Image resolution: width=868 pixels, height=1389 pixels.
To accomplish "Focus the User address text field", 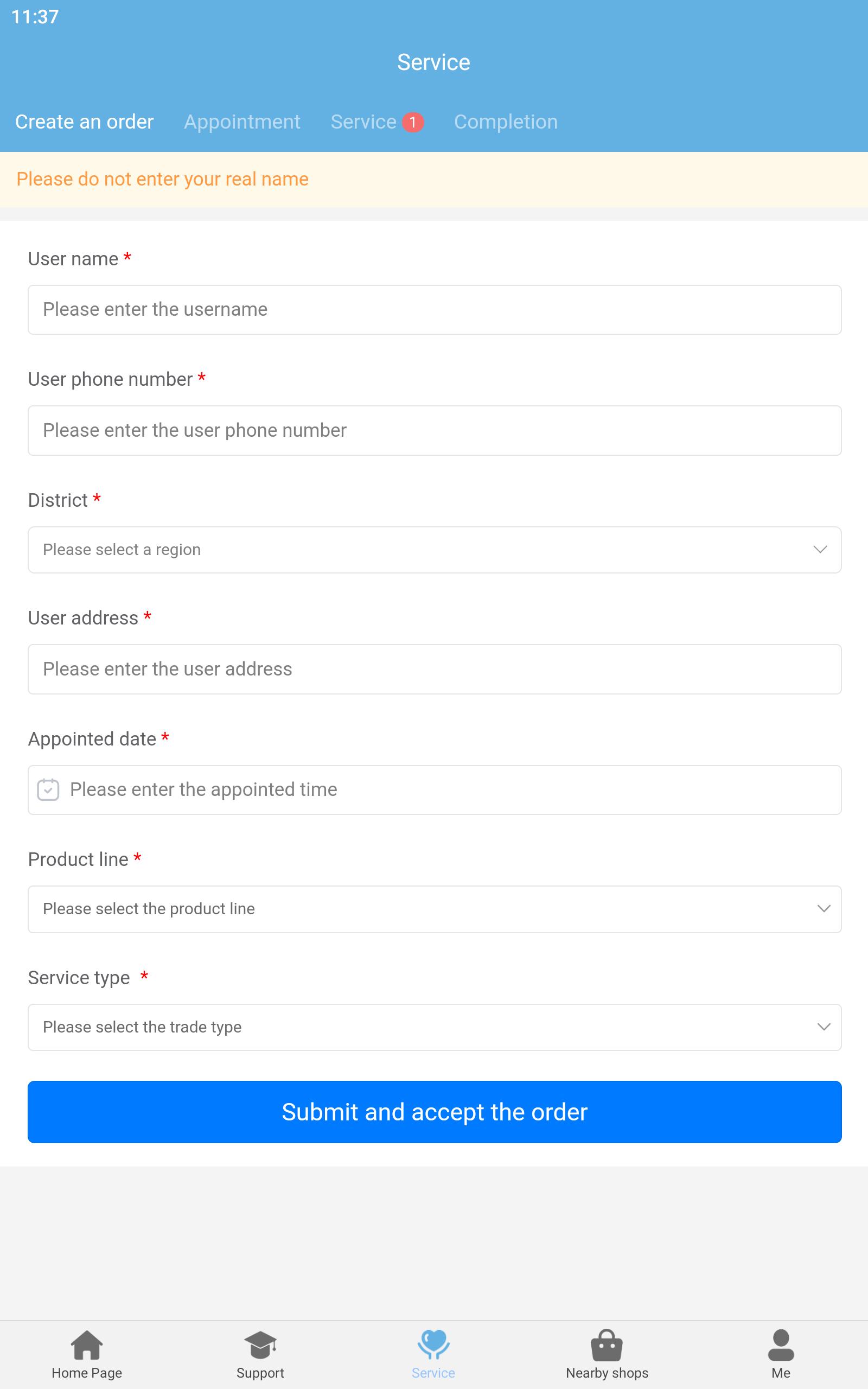I will pyautogui.click(x=435, y=669).
